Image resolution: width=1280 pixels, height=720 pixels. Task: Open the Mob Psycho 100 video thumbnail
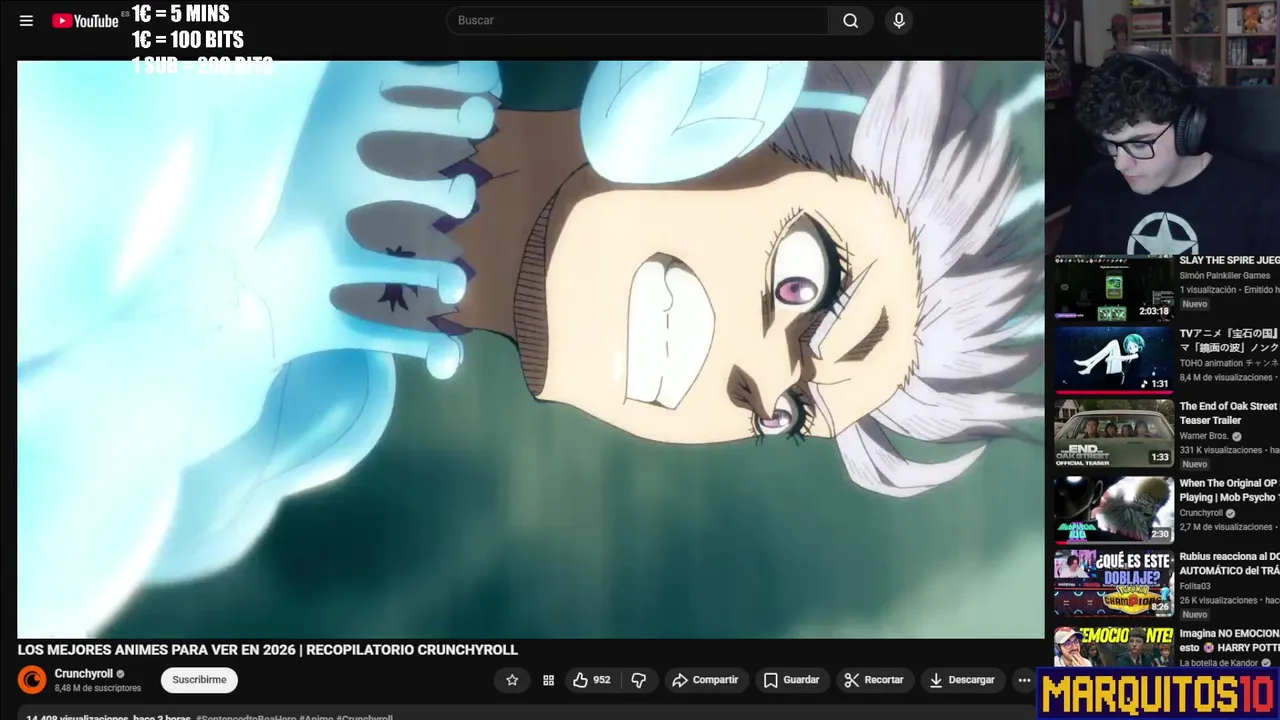(1114, 509)
